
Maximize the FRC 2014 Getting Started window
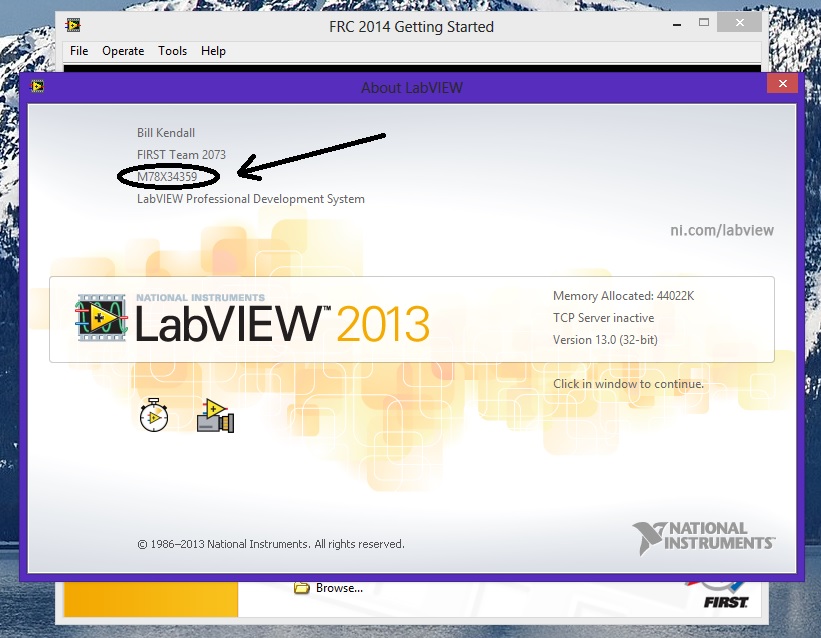(x=704, y=23)
